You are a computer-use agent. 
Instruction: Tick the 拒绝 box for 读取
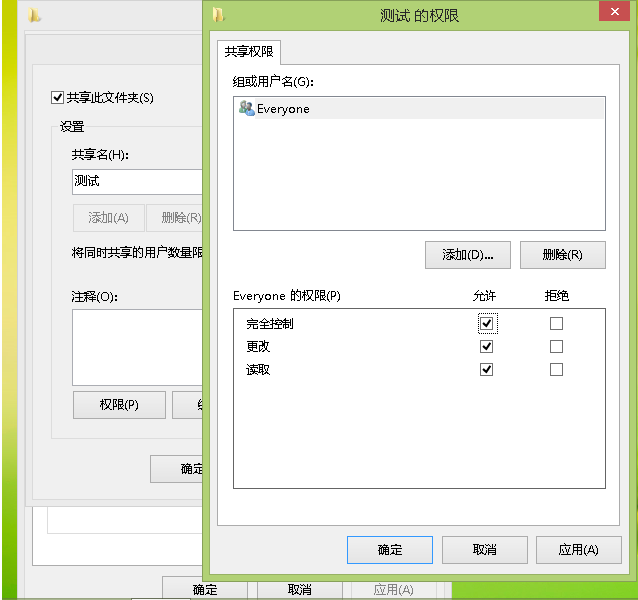point(557,370)
